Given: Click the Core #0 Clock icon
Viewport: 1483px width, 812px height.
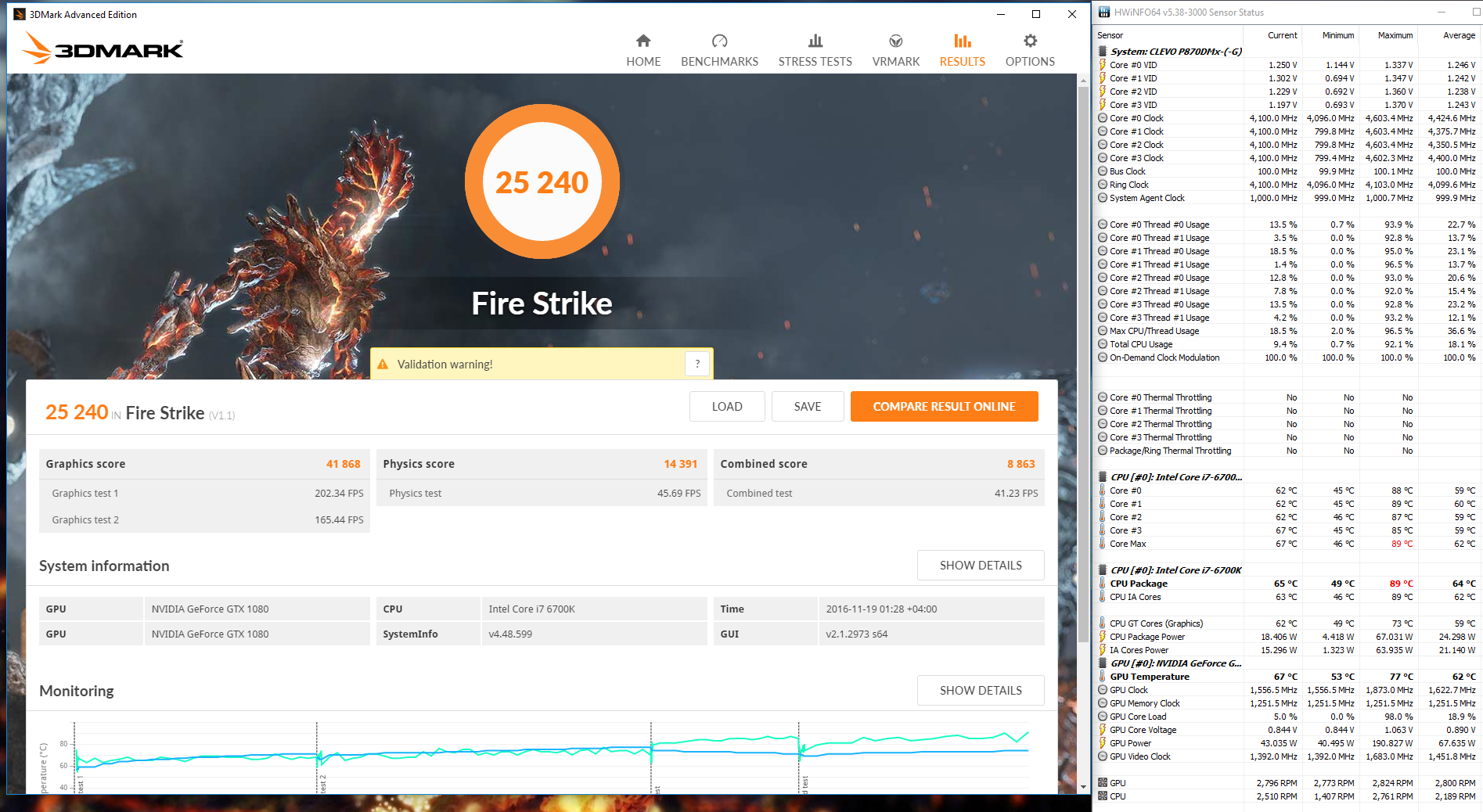Looking at the screenshot, I should pos(1103,118).
